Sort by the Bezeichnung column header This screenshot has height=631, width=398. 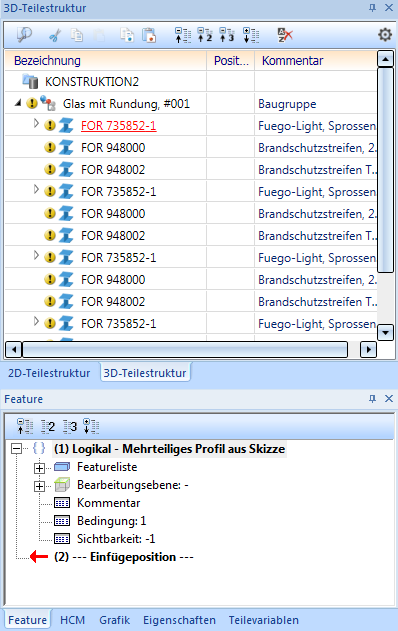tap(105, 60)
